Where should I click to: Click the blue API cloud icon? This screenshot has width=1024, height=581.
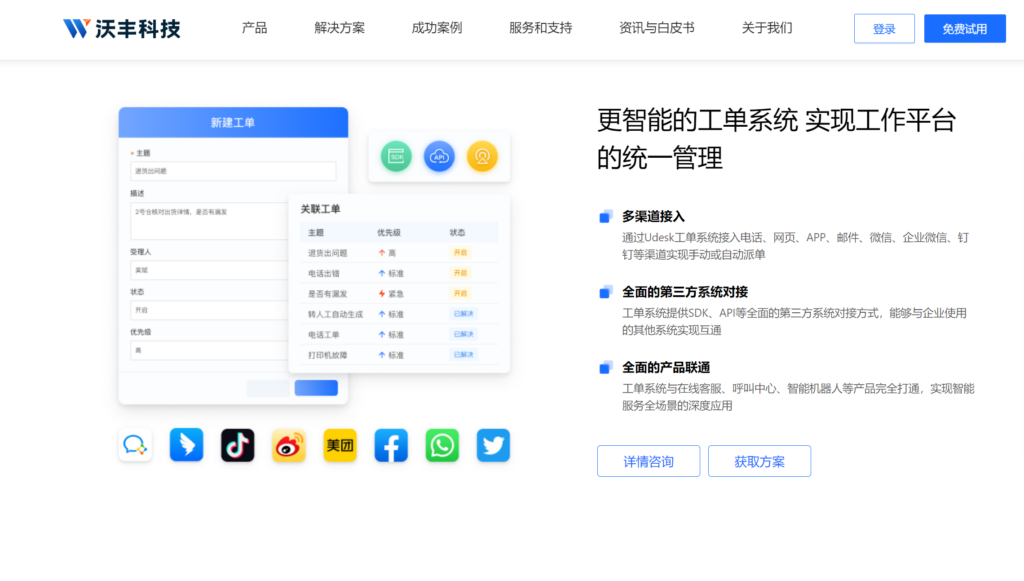[439, 156]
